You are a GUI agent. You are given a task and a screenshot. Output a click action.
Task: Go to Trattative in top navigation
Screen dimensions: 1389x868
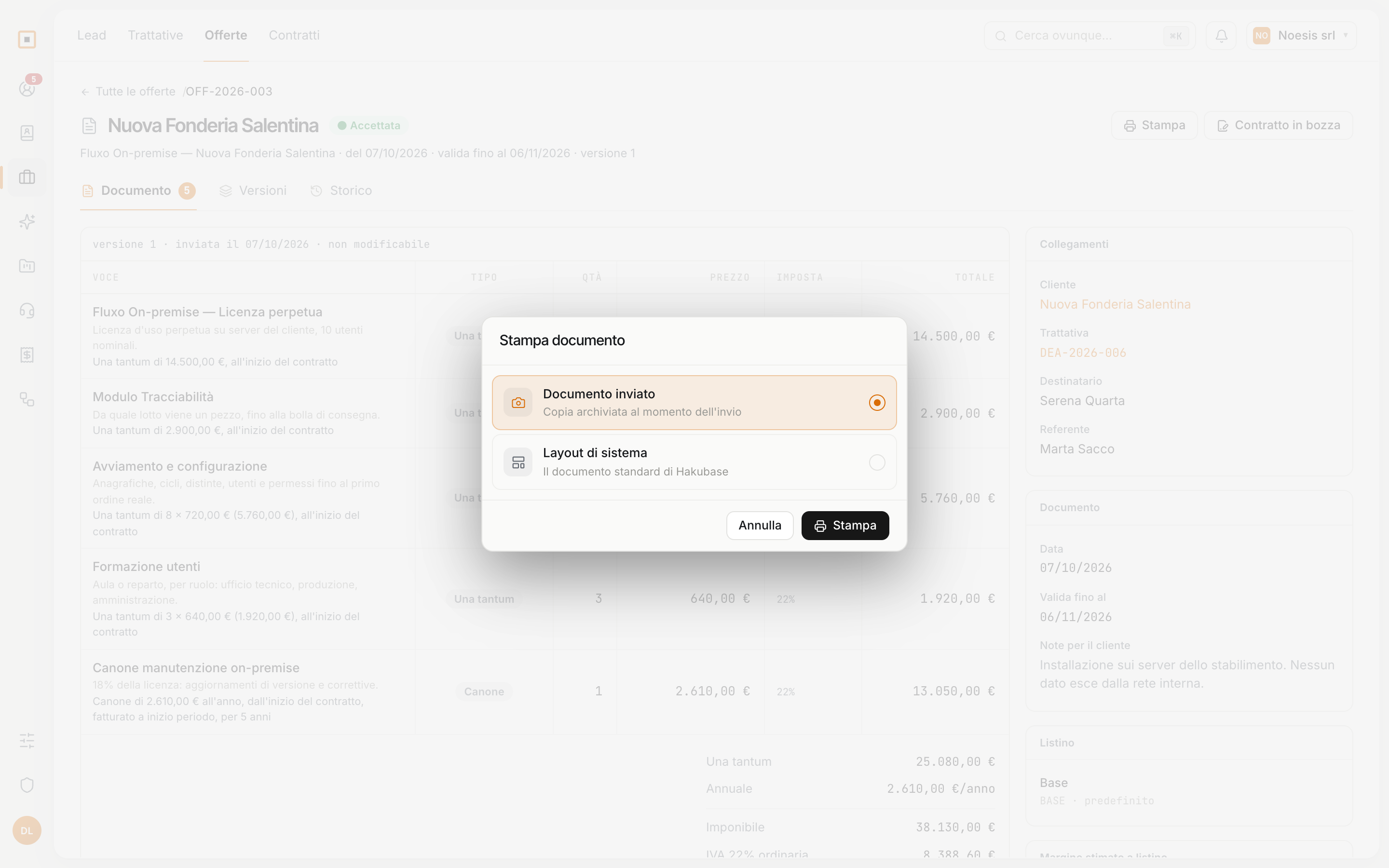[156, 35]
